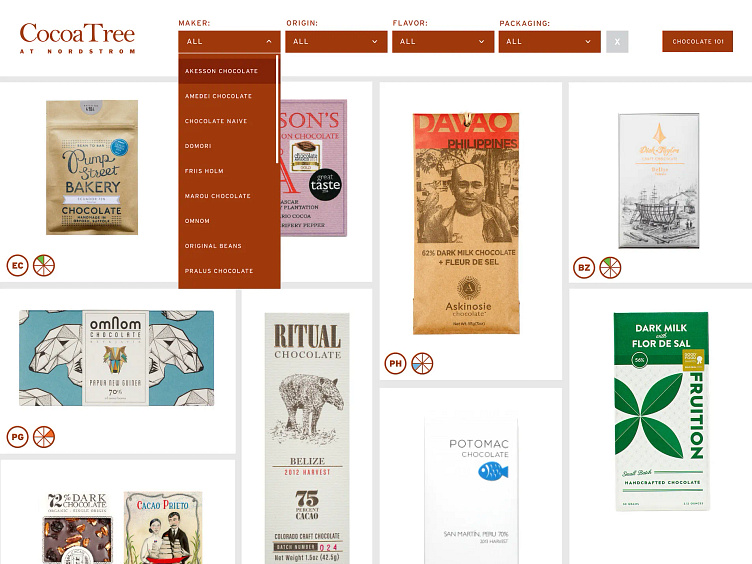Select Friis Holm from maker list
Viewport: 752px width, 564px height.
point(227,171)
